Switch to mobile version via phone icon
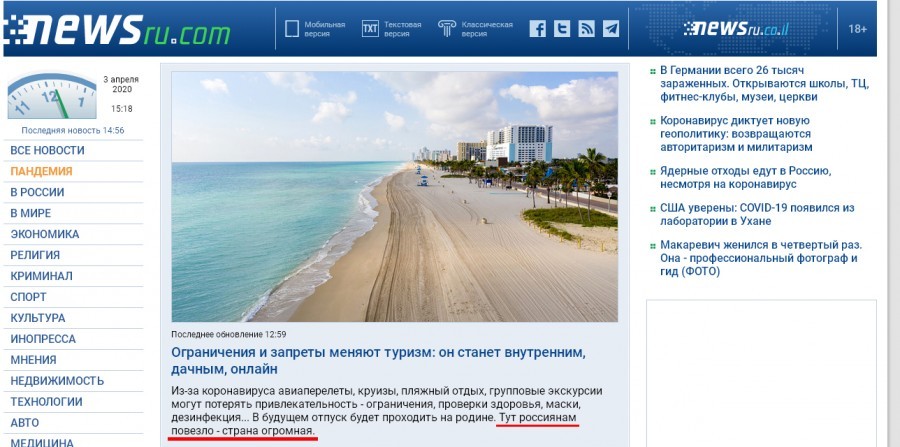 (x=292, y=29)
